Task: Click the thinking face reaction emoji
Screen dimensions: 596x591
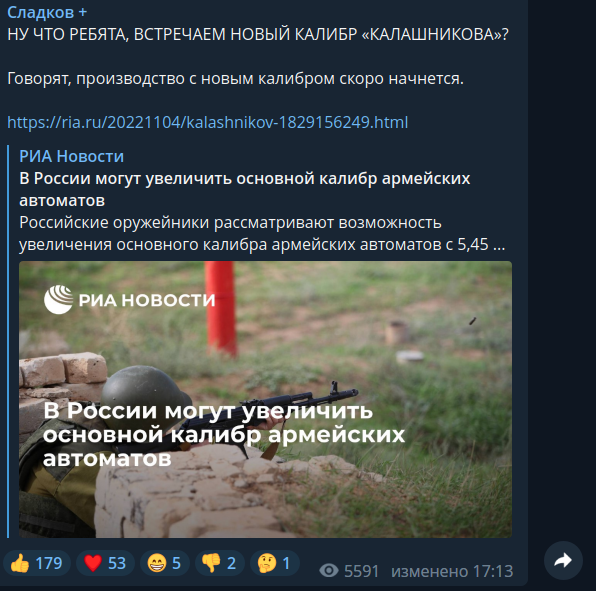Action: pos(267,563)
